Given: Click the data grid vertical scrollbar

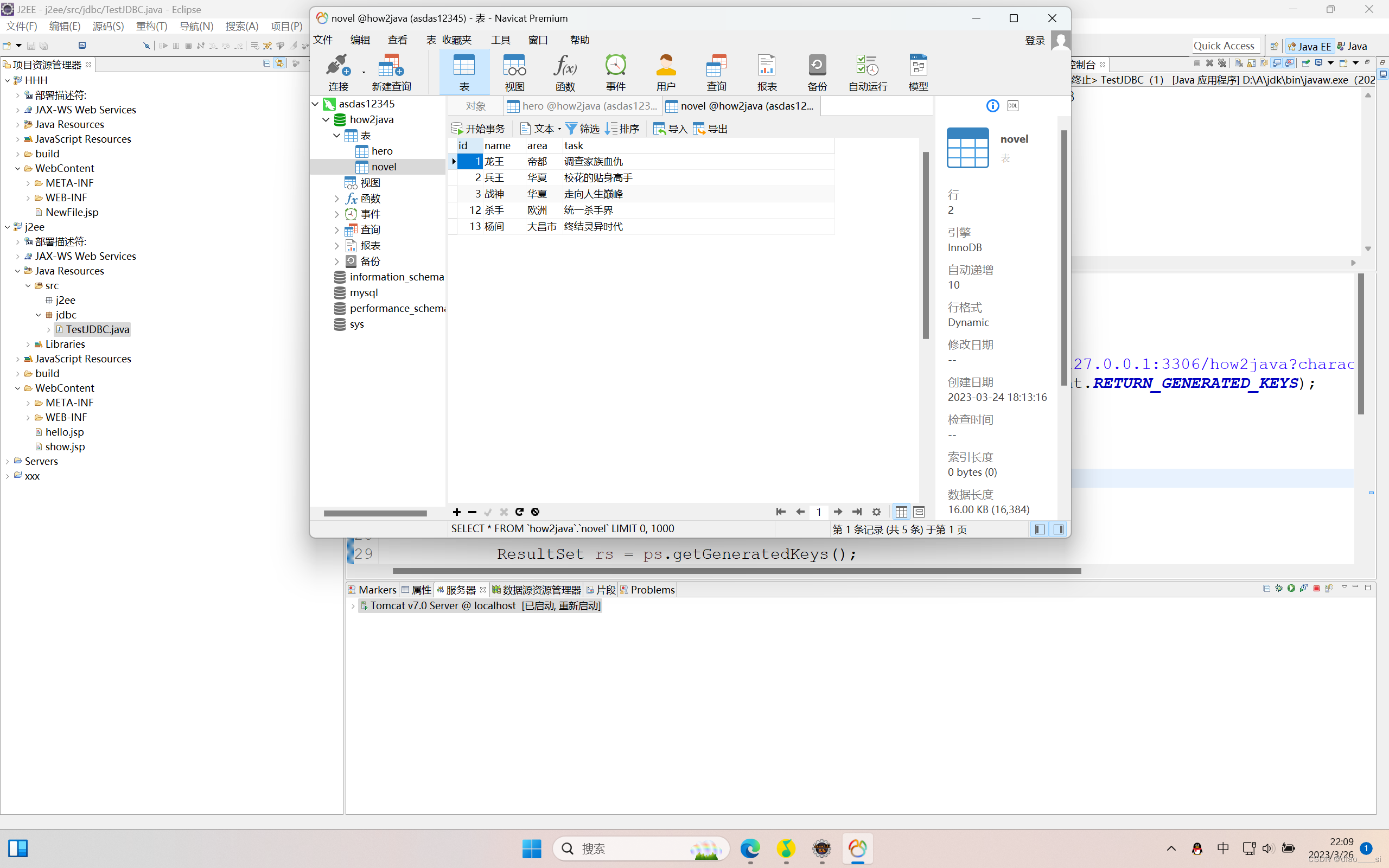Looking at the screenshot, I should tap(925, 245).
